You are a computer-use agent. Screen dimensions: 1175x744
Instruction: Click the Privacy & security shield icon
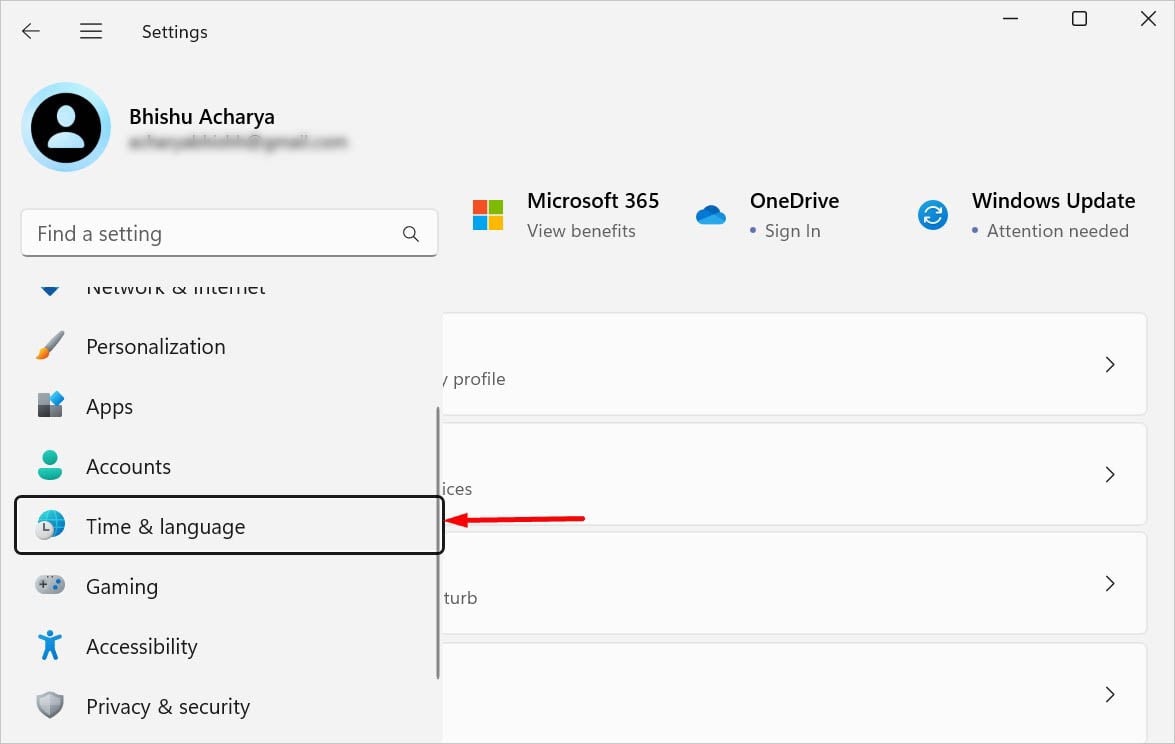click(50, 706)
